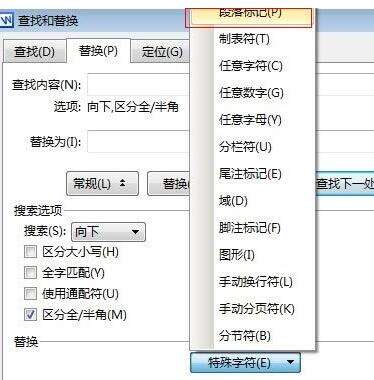Select 任意数字(G) in the menu
Viewport: 374px width, 380px height.
[x=252, y=93]
